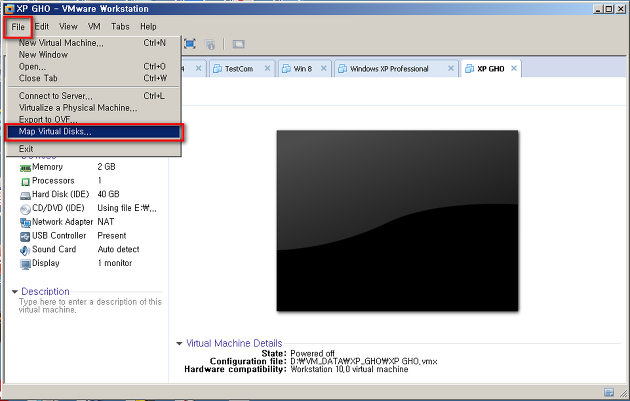This screenshot has width=630, height=401.
Task: Close the Windows XP Professional tab
Action: pyautogui.click(x=451, y=68)
